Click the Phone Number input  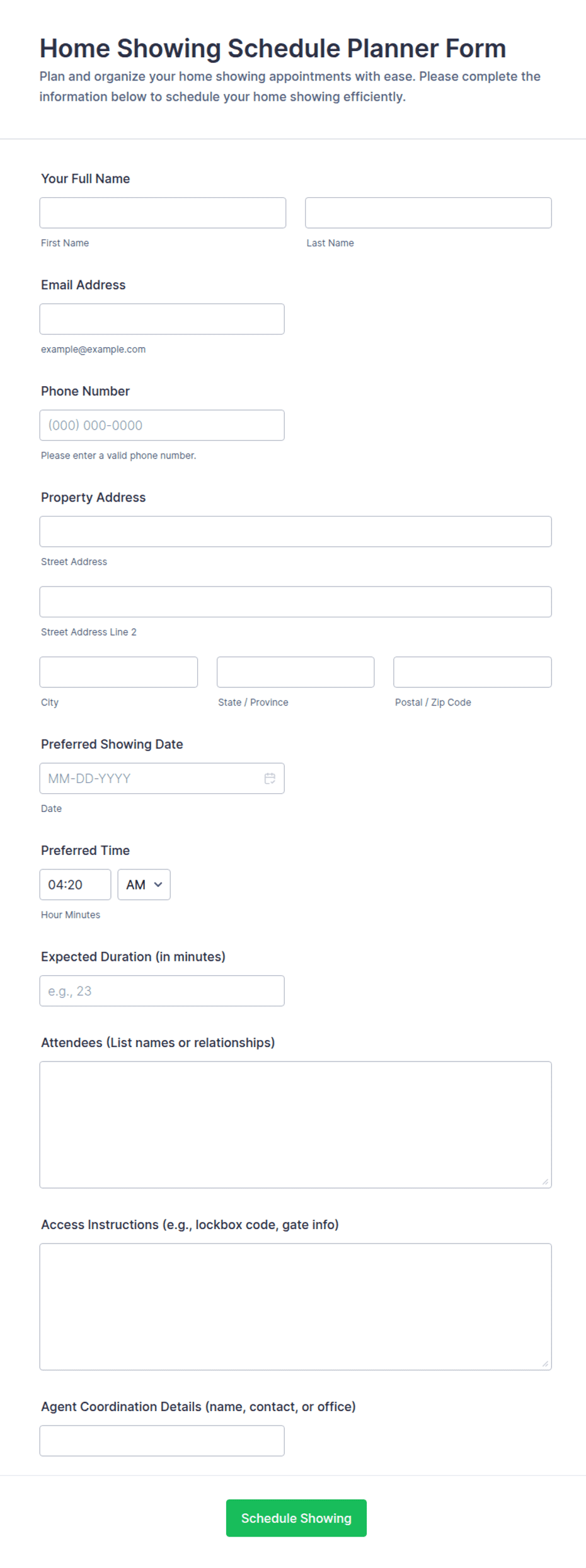click(x=162, y=425)
